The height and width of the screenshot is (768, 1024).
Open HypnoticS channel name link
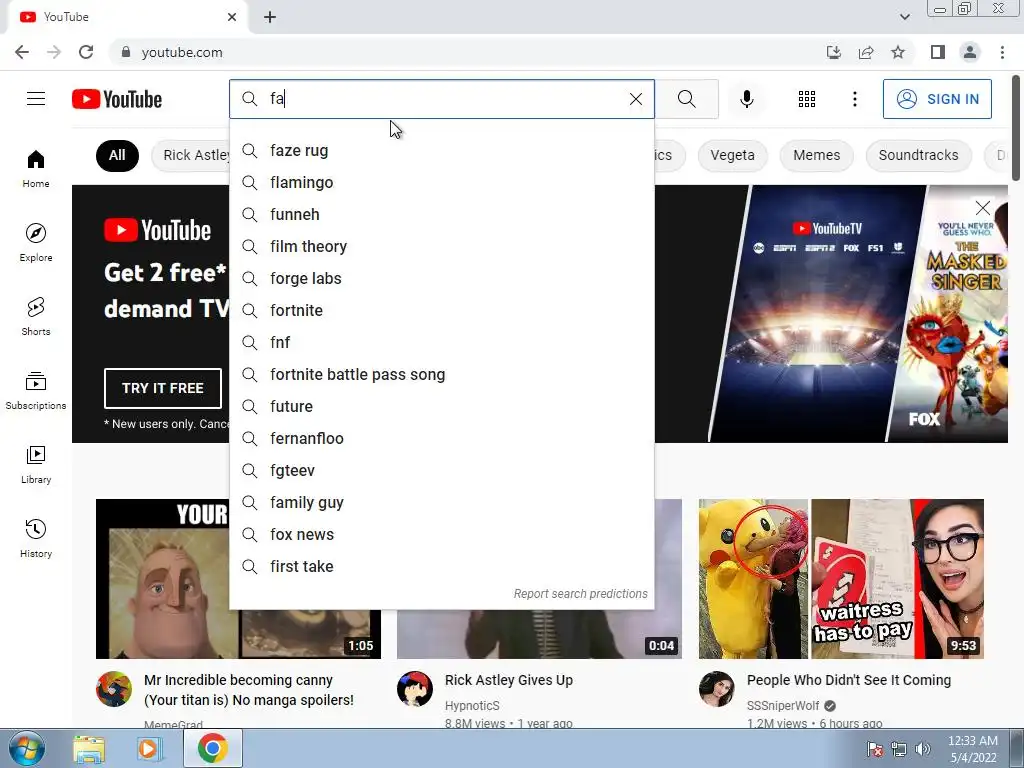472,706
